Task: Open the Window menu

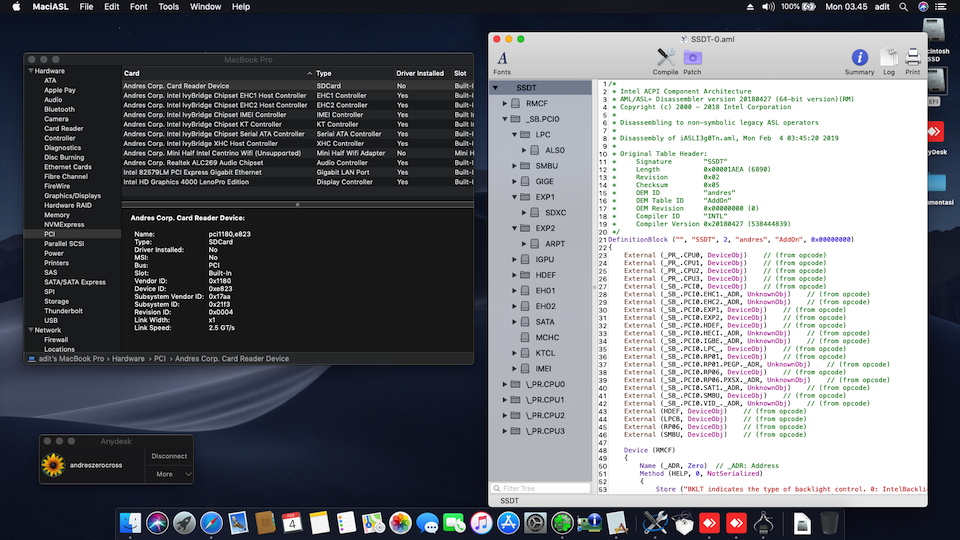Action: click(205, 7)
